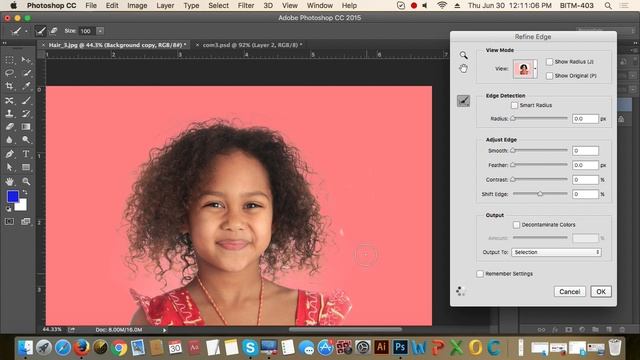640x360 pixels.
Task: Open the Layer menu
Action: click(165, 5)
